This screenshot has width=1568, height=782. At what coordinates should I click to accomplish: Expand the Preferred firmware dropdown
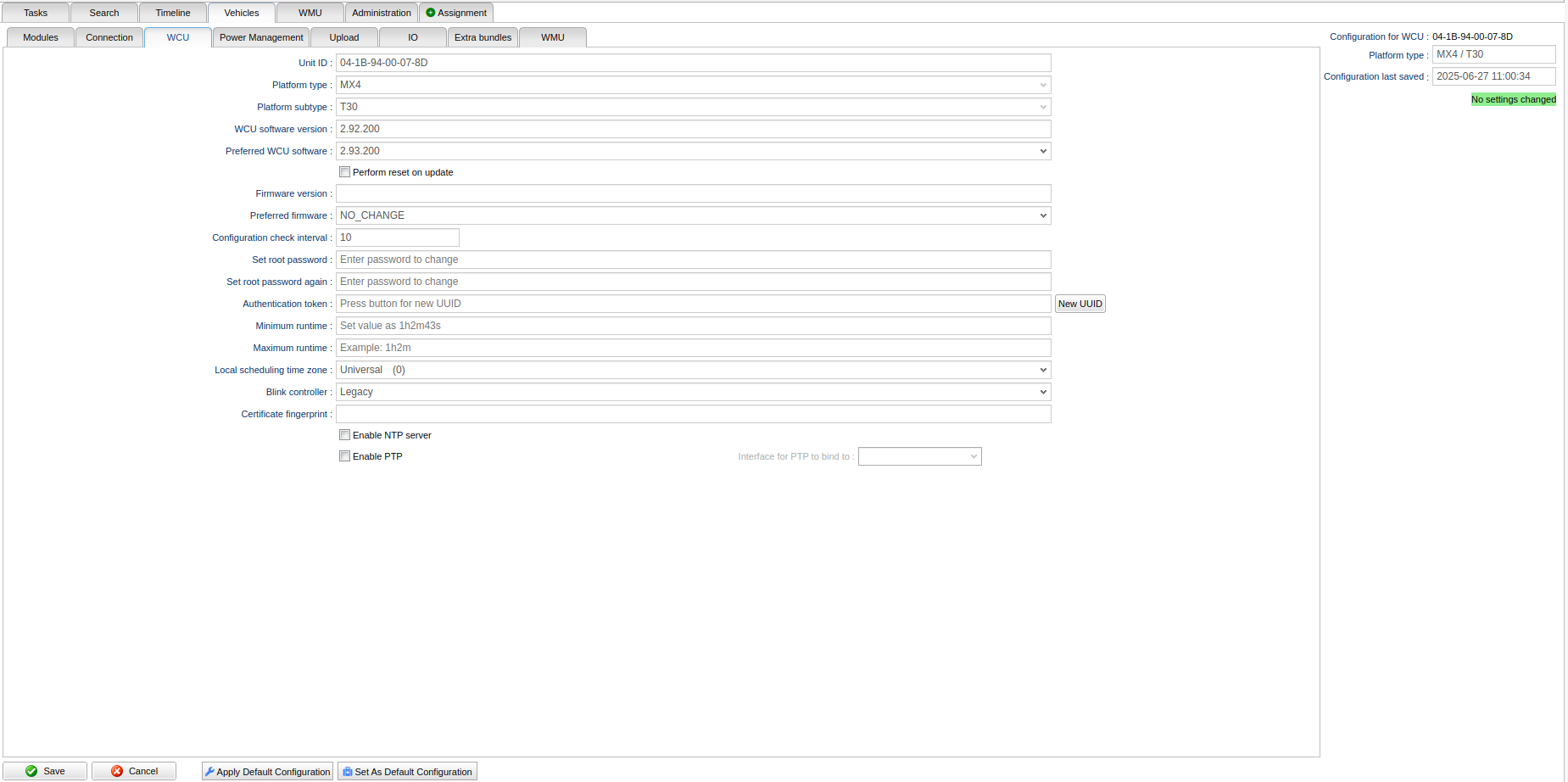693,215
